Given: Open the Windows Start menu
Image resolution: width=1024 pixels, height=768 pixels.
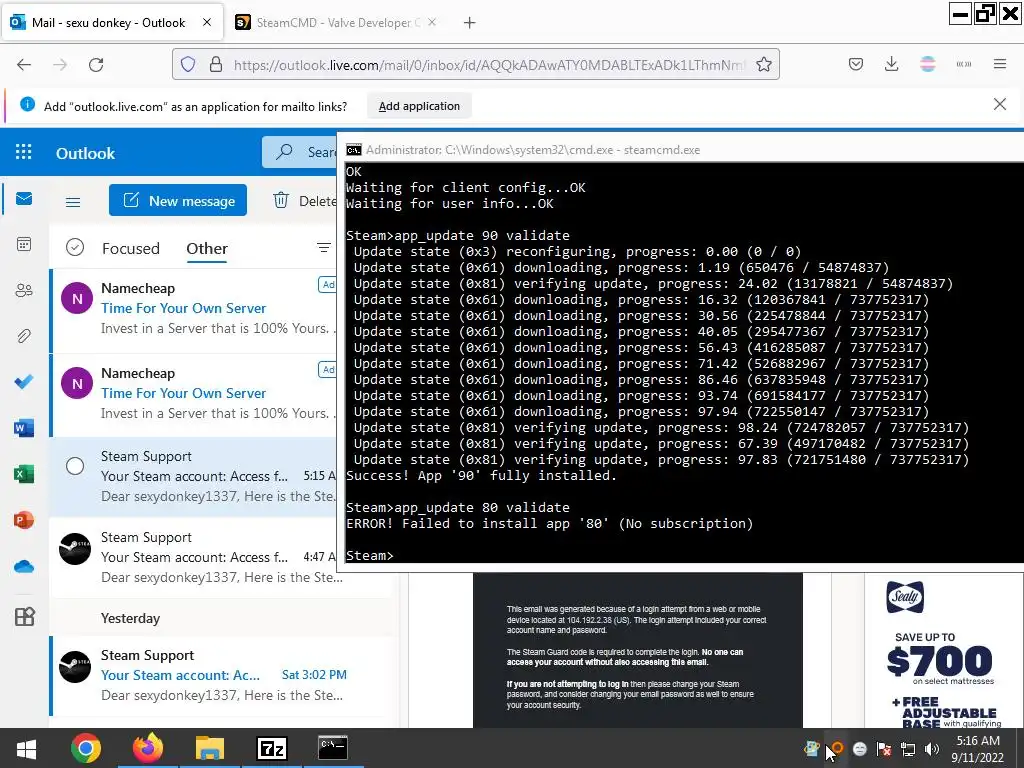Looking at the screenshot, I should click(26, 748).
